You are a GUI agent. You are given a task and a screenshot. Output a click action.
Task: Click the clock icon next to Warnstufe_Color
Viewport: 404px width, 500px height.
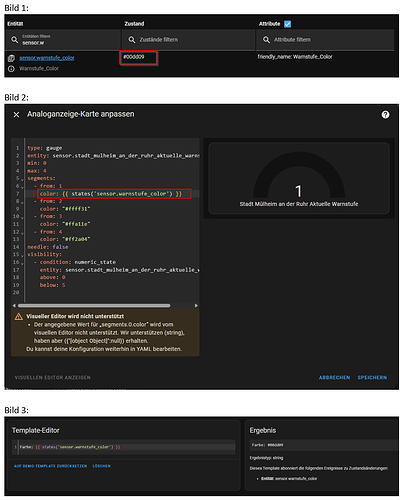(x=11, y=69)
